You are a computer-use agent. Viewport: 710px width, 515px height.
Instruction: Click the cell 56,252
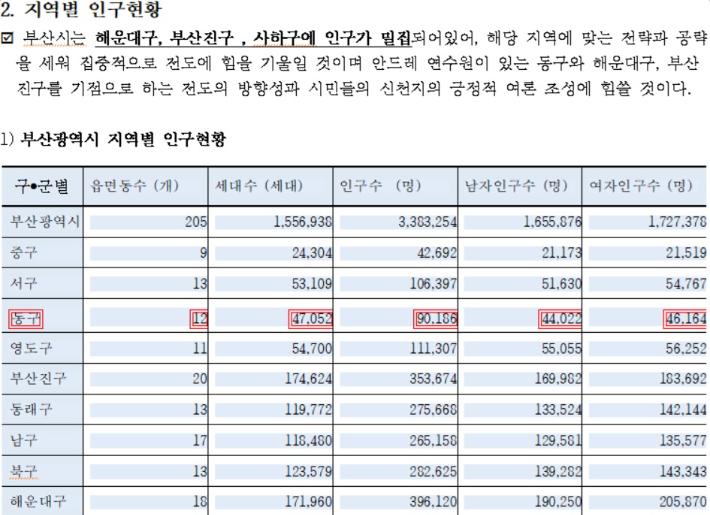tap(686, 348)
